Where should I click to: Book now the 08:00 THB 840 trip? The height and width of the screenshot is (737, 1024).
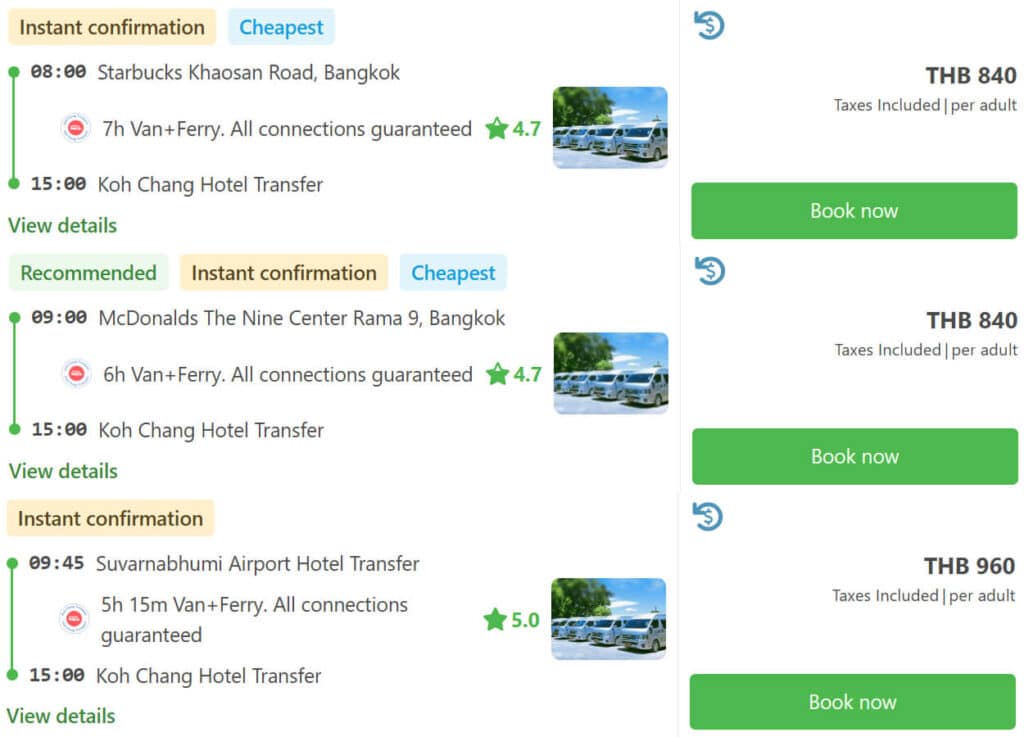(854, 211)
